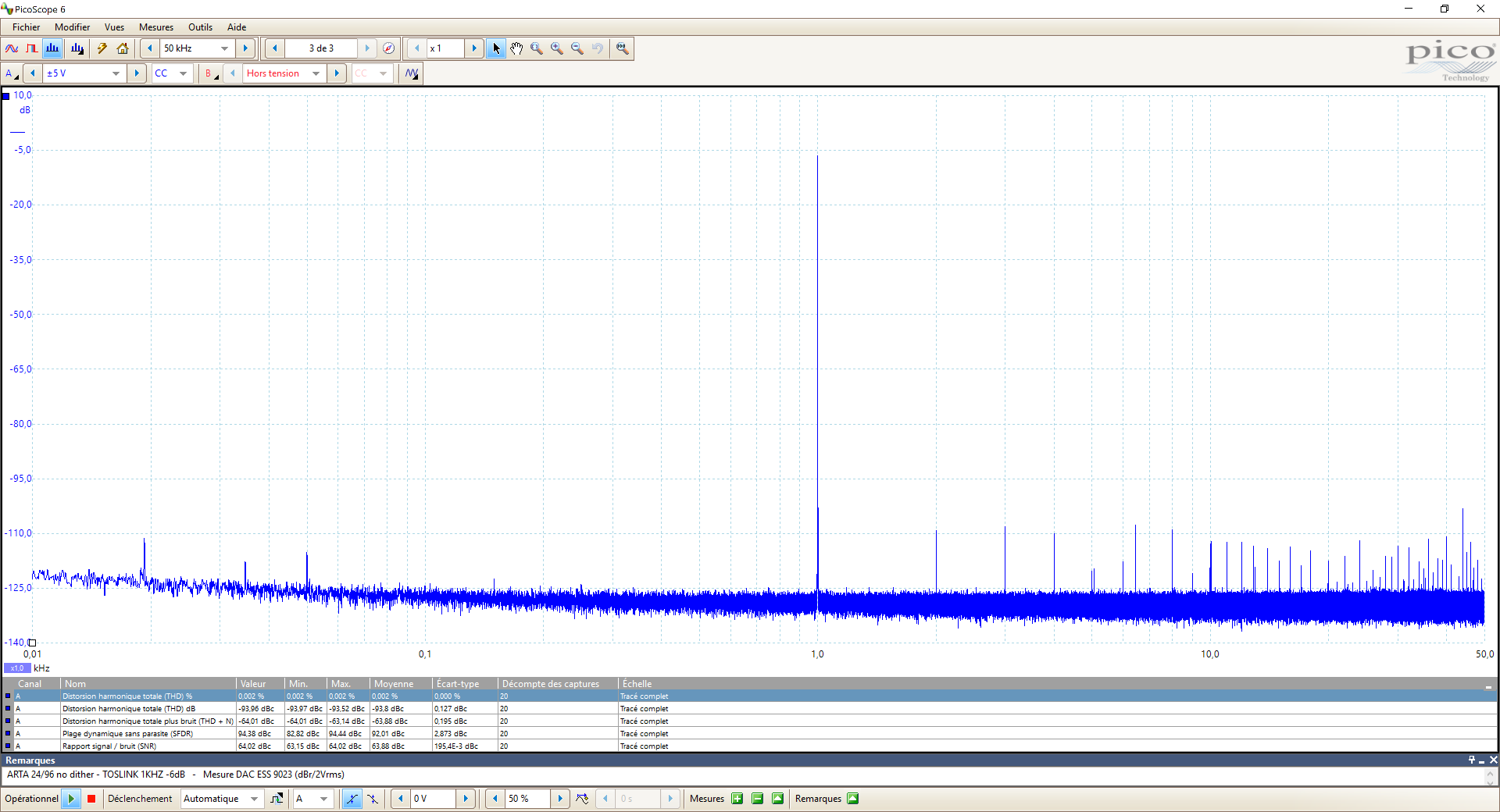The image size is (1500, 812).
Task: Select the hand pan tool
Action: (516, 48)
